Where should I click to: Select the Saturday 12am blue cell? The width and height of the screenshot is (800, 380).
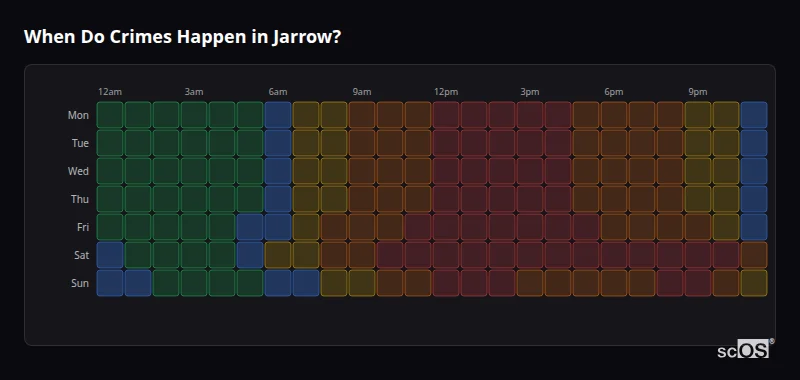pos(110,255)
